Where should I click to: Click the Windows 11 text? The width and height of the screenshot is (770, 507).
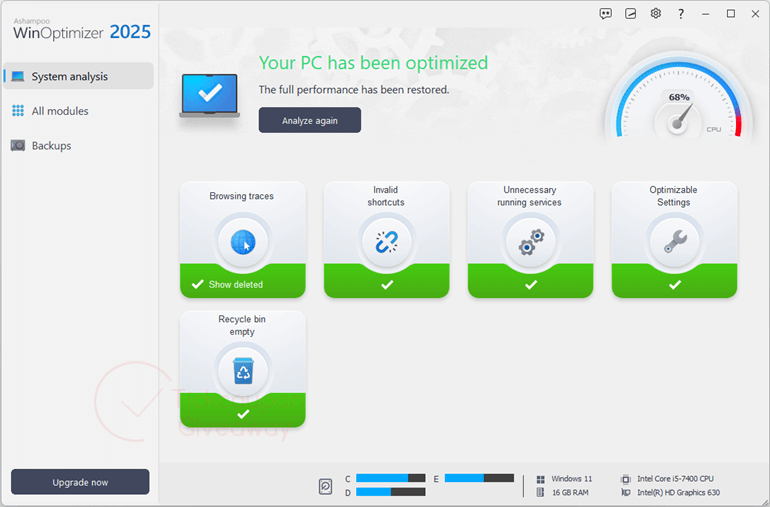click(572, 479)
